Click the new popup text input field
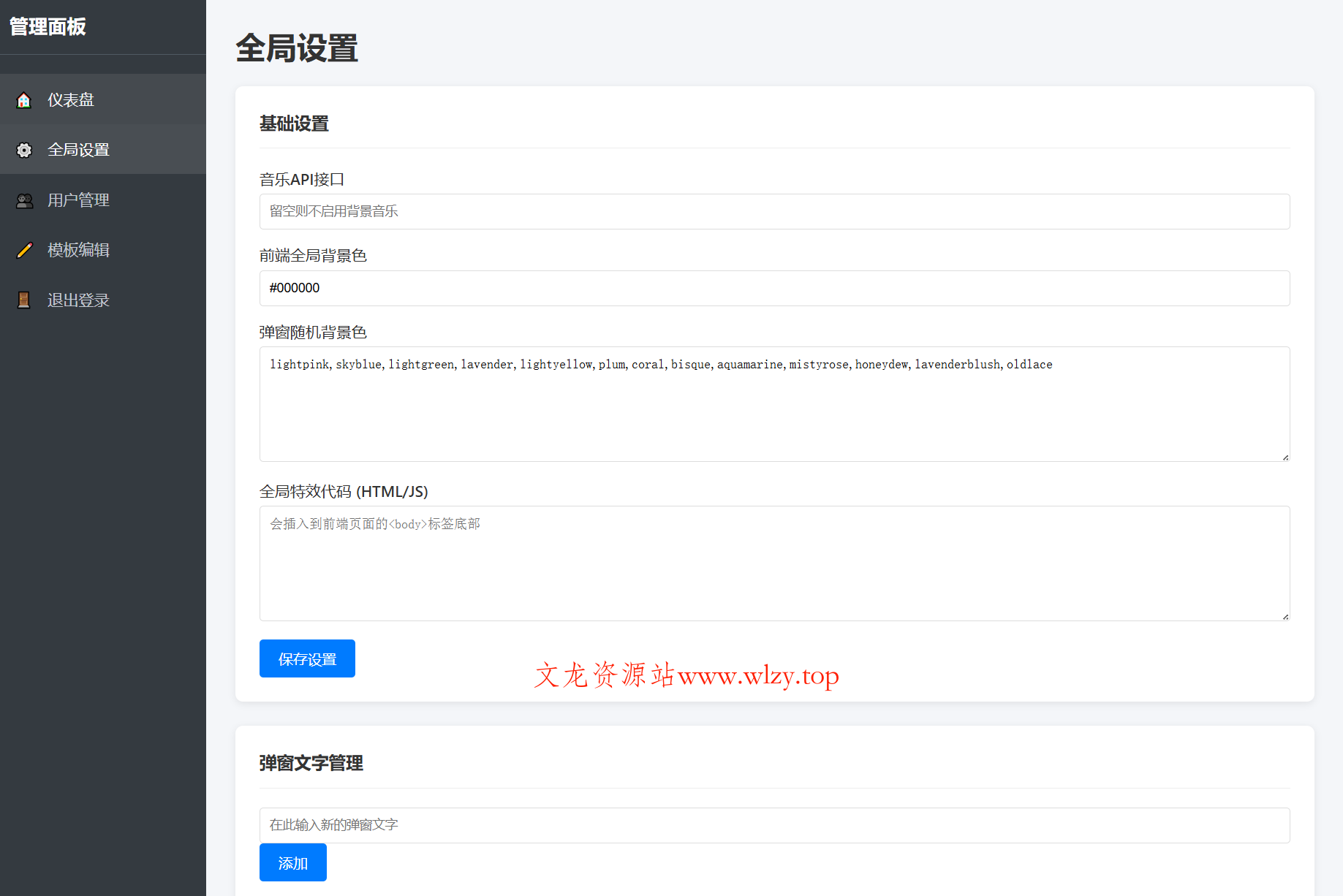The height and width of the screenshot is (896, 1343). (x=774, y=825)
